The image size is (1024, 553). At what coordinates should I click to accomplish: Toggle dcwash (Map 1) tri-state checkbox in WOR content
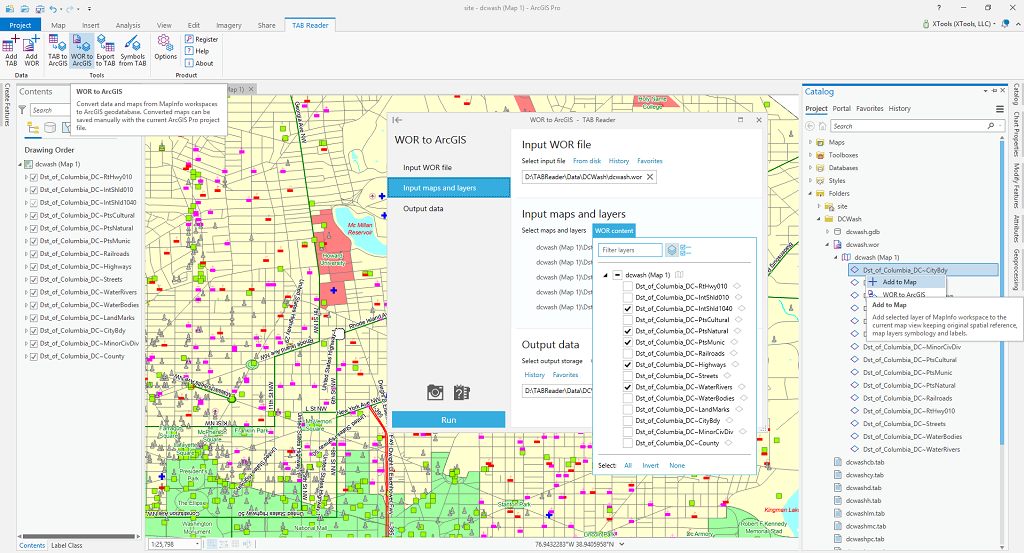click(617, 275)
